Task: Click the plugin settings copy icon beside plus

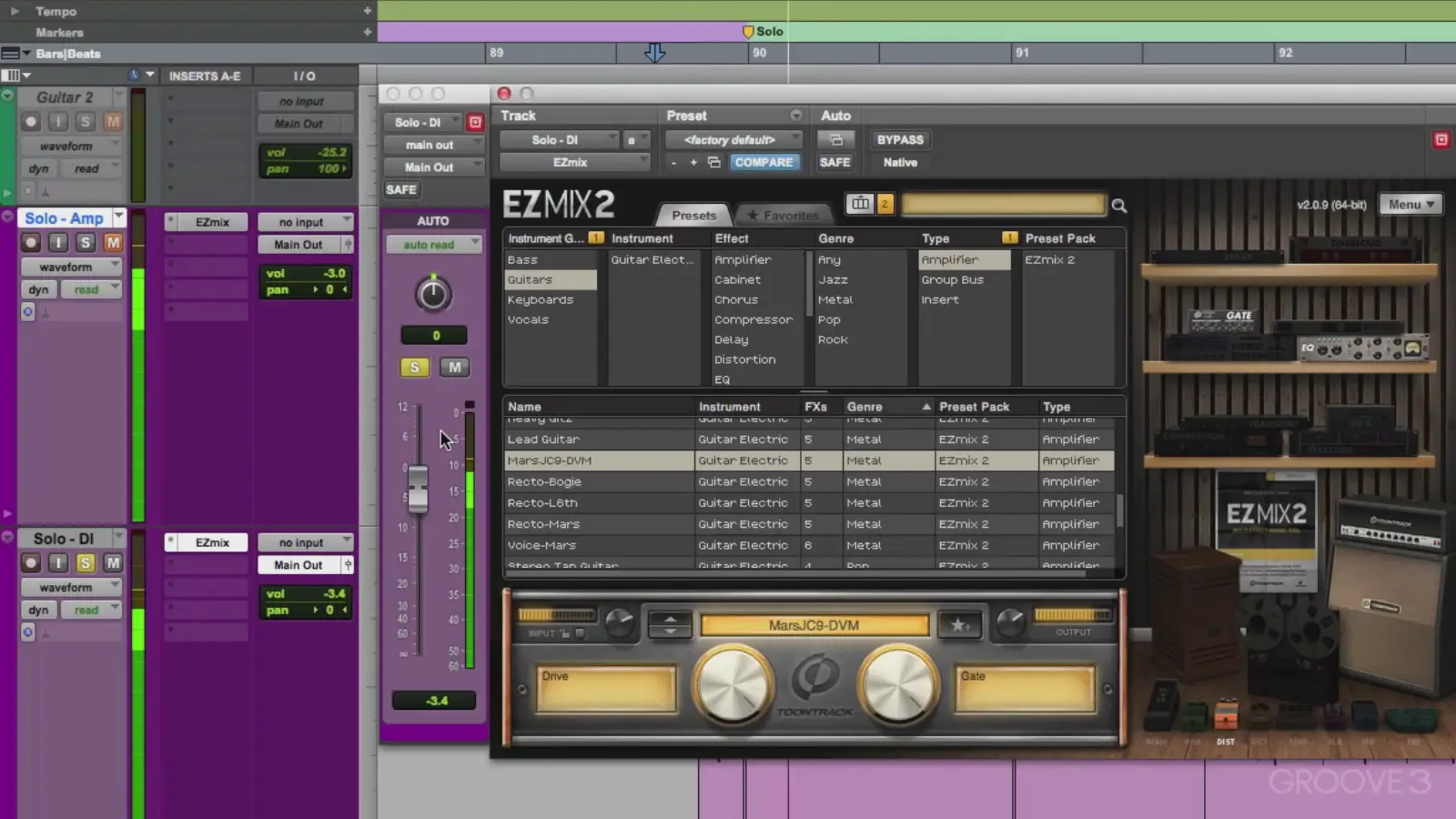Action: point(714,163)
